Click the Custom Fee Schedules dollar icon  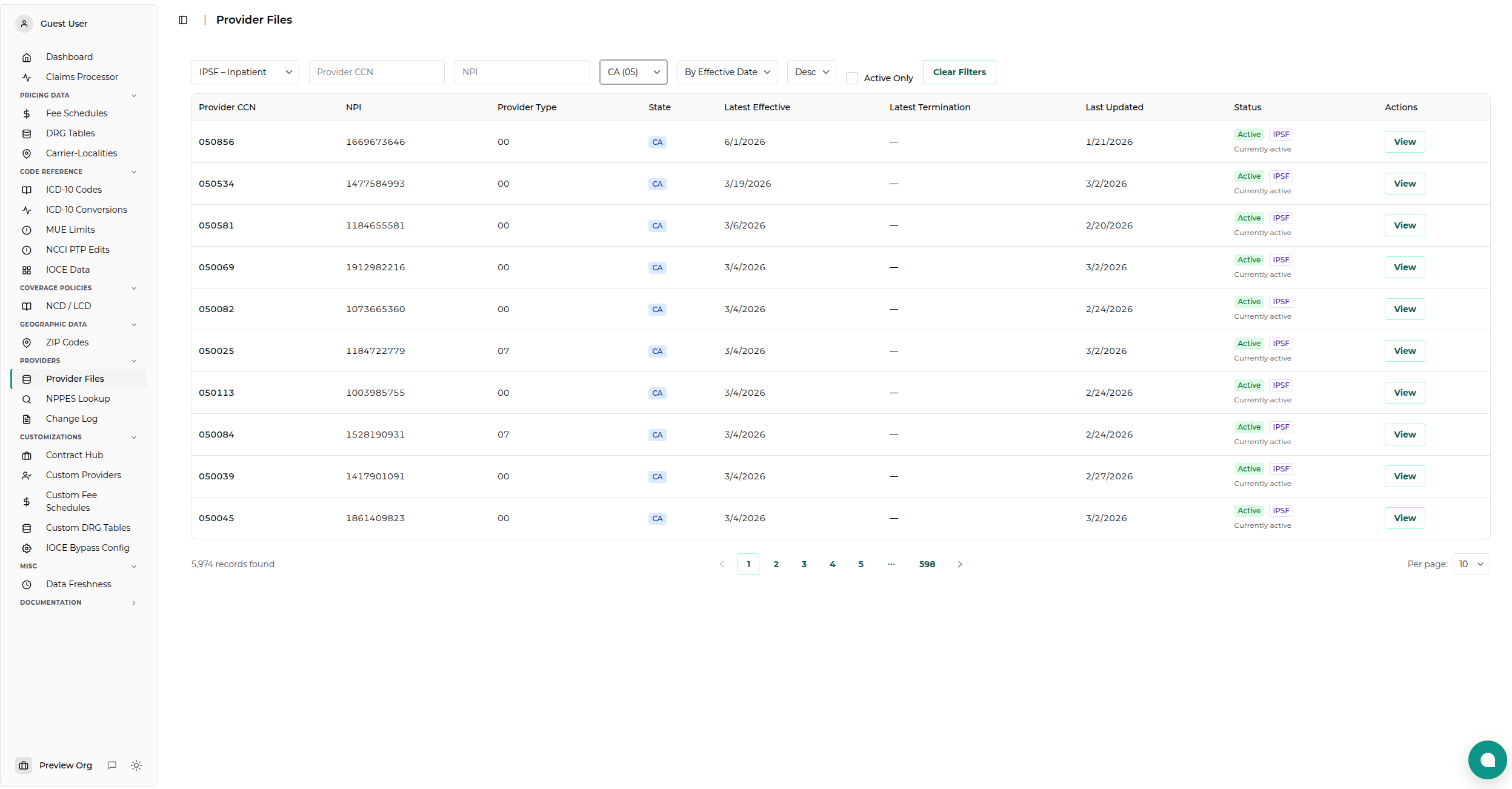coord(27,502)
